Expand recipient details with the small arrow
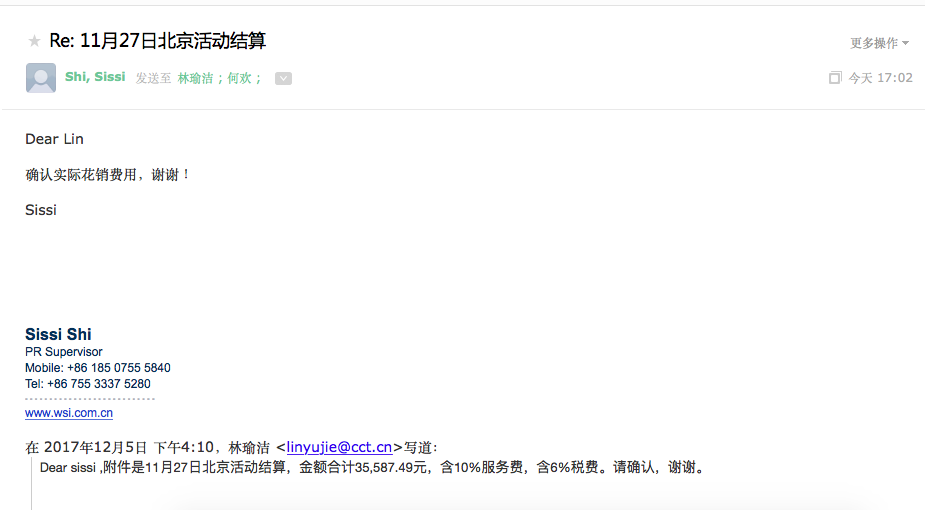 (283, 78)
